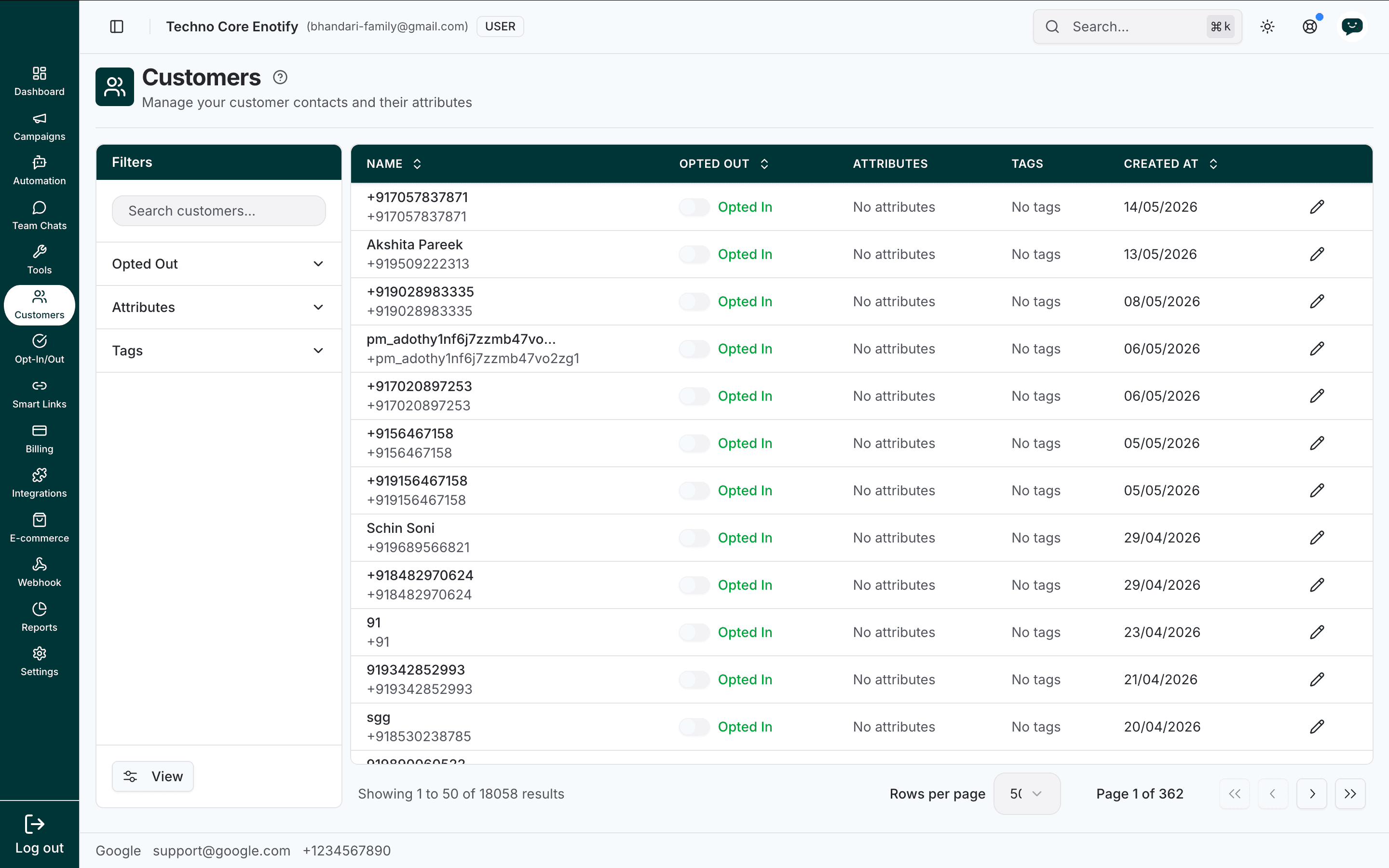Image resolution: width=1389 pixels, height=868 pixels.
Task: Expand the Tags filter
Action: pyautogui.click(x=218, y=350)
